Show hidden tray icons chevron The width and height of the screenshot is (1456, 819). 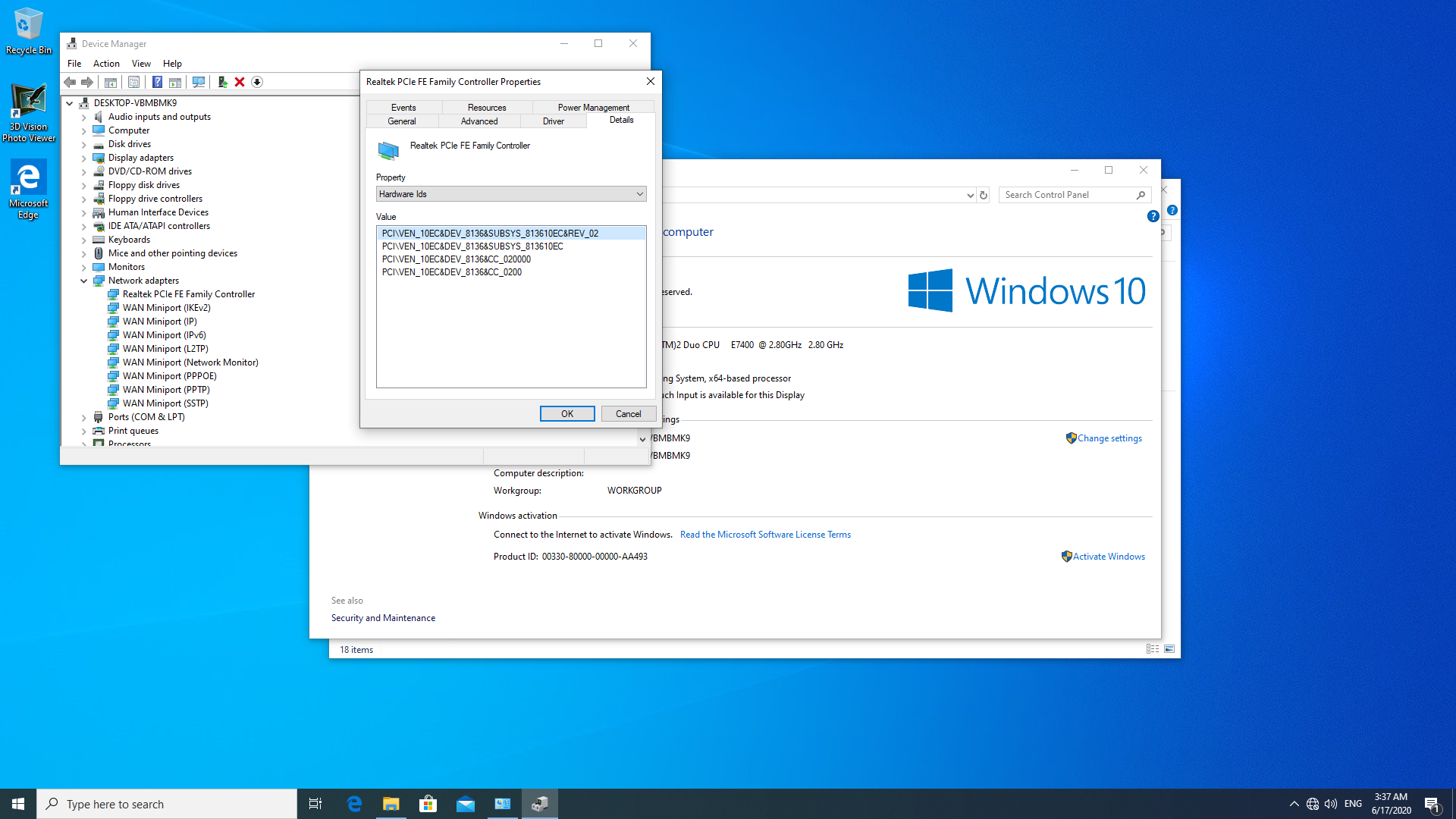(x=1294, y=804)
